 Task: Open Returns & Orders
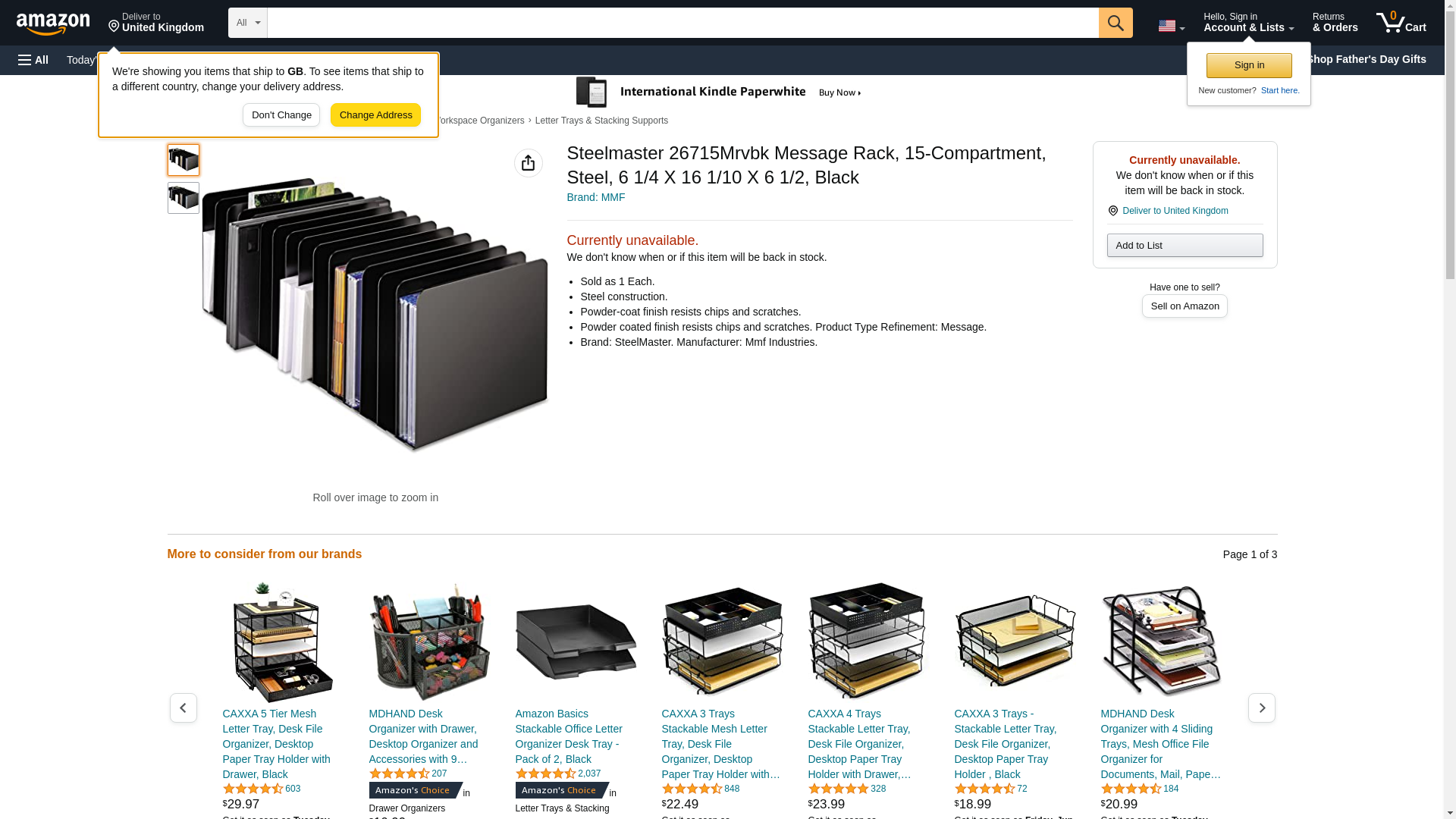[1335, 23]
